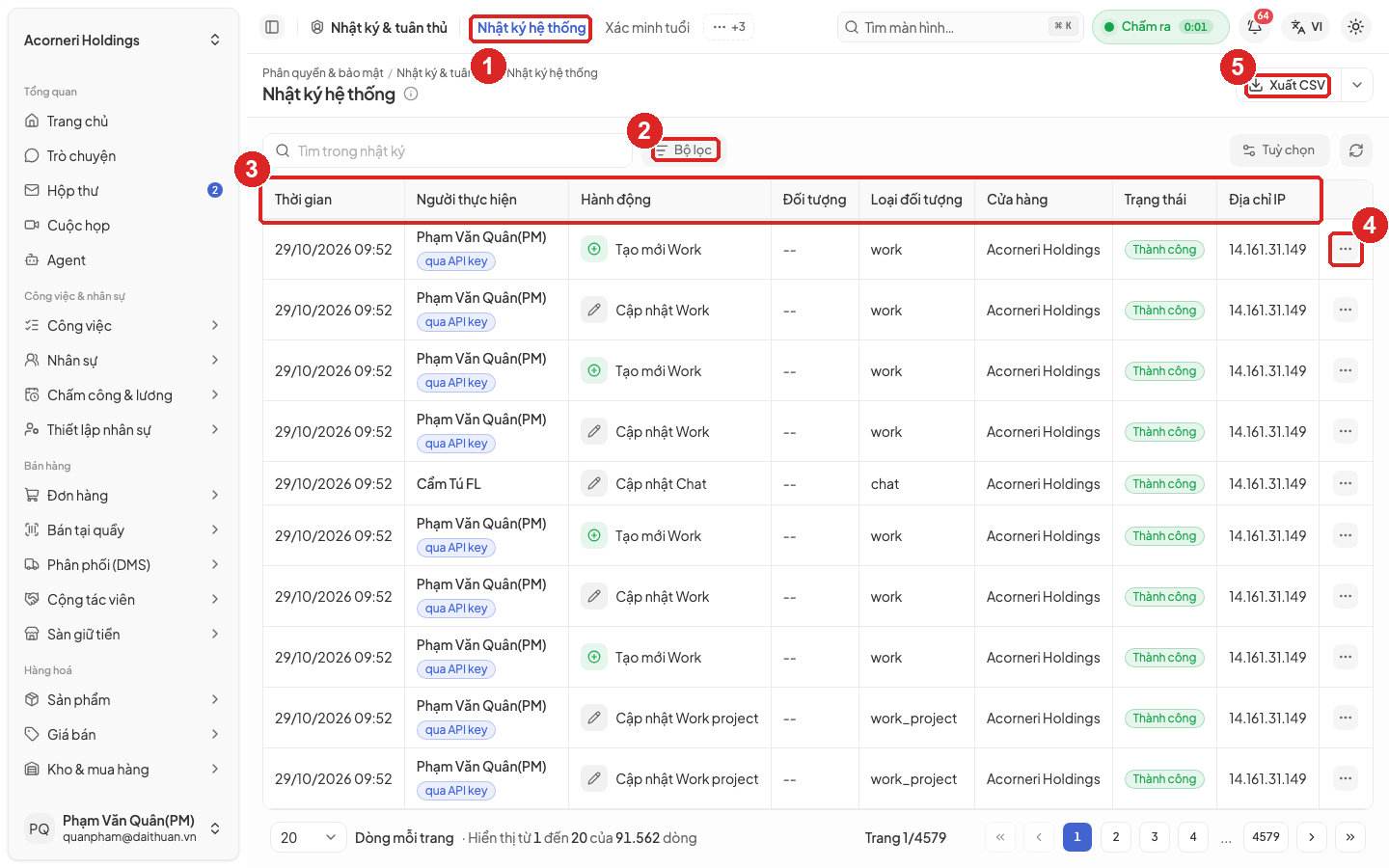Open the +3 more tabs menu
This screenshot has height=868, width=1389.
tap(729, 27)
